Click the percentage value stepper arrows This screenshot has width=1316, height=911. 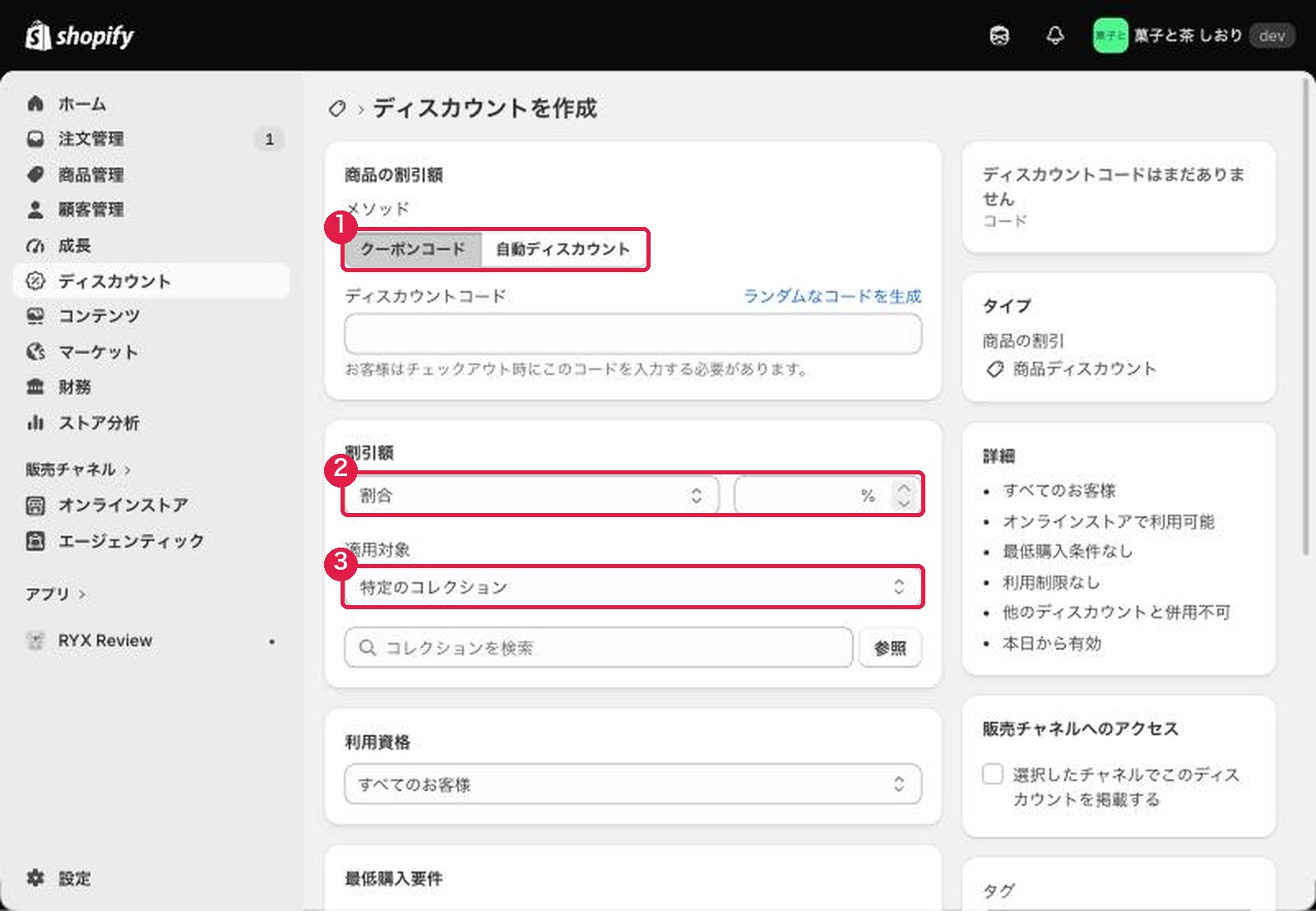(904, 495)
